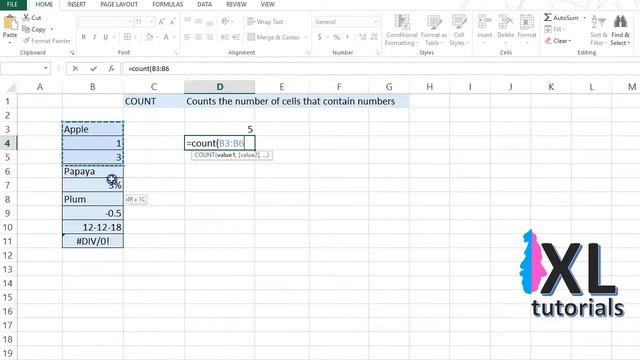Toggle italic formatting
Viewport: 640px width, 360px height.
pos(95,37)
